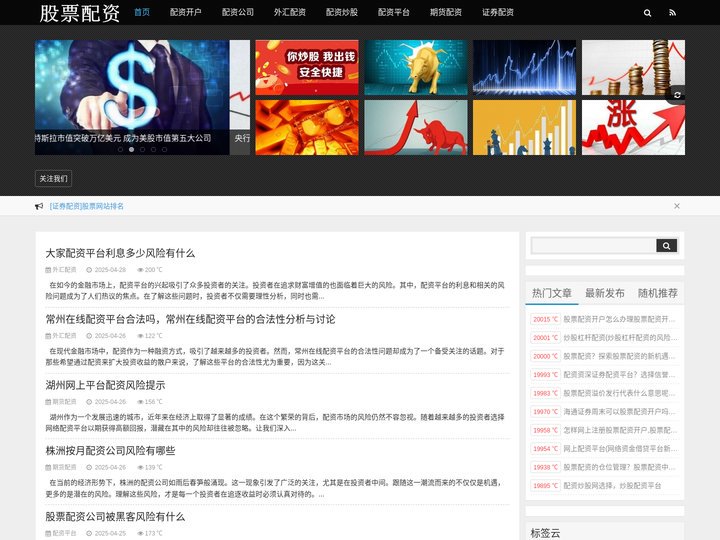Click the refresh icon beside thumbnails
Image resolution: width=720 pixels, height=540 pixels.
(x=677, y=95)
